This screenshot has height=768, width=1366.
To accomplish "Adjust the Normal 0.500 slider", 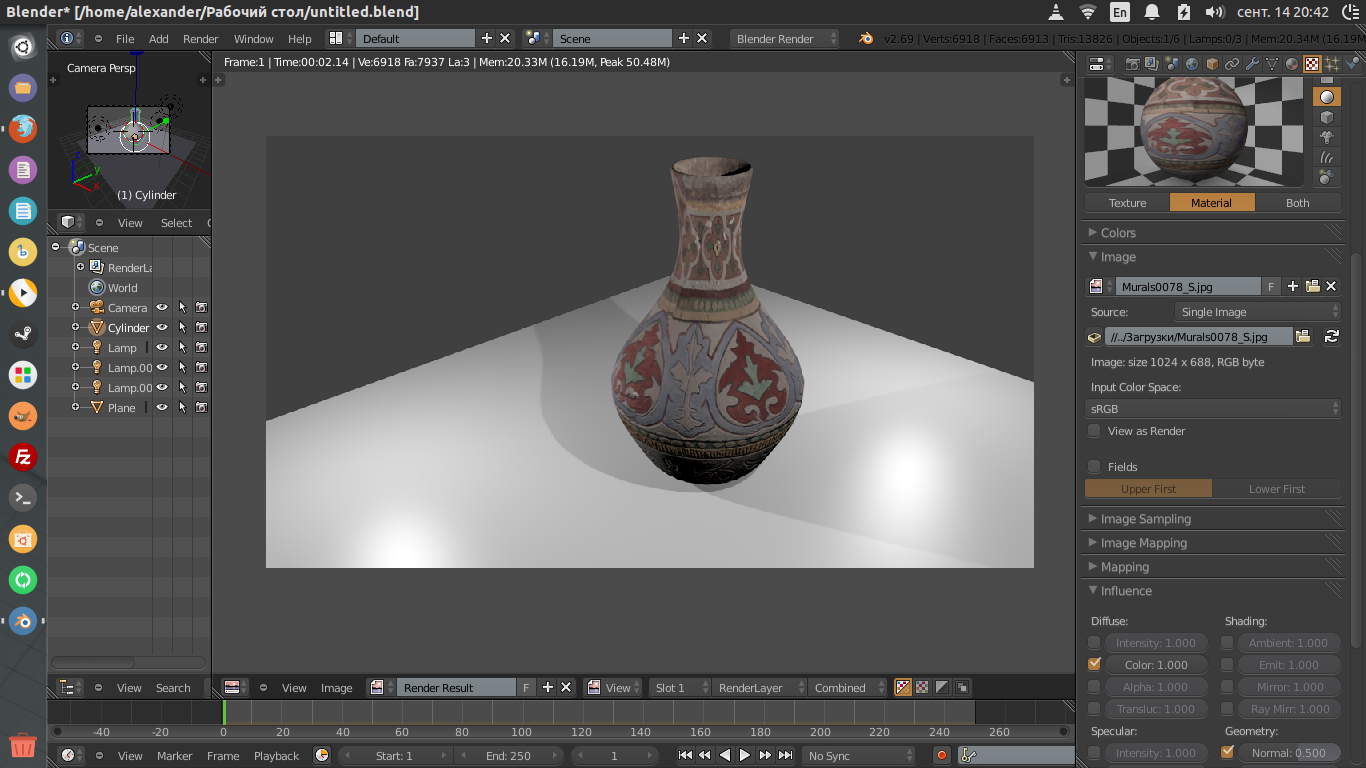I will tap(1289, 753).
